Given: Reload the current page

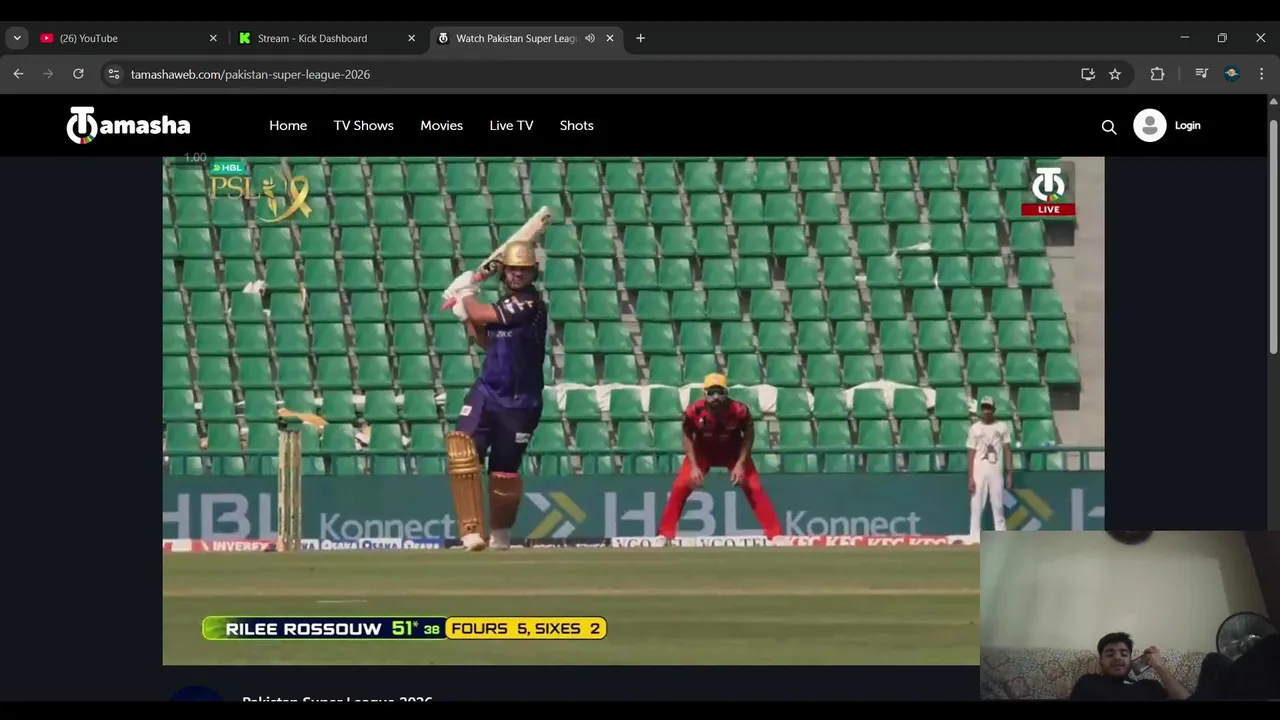Looking at the screenshot, I should (78, 74).
